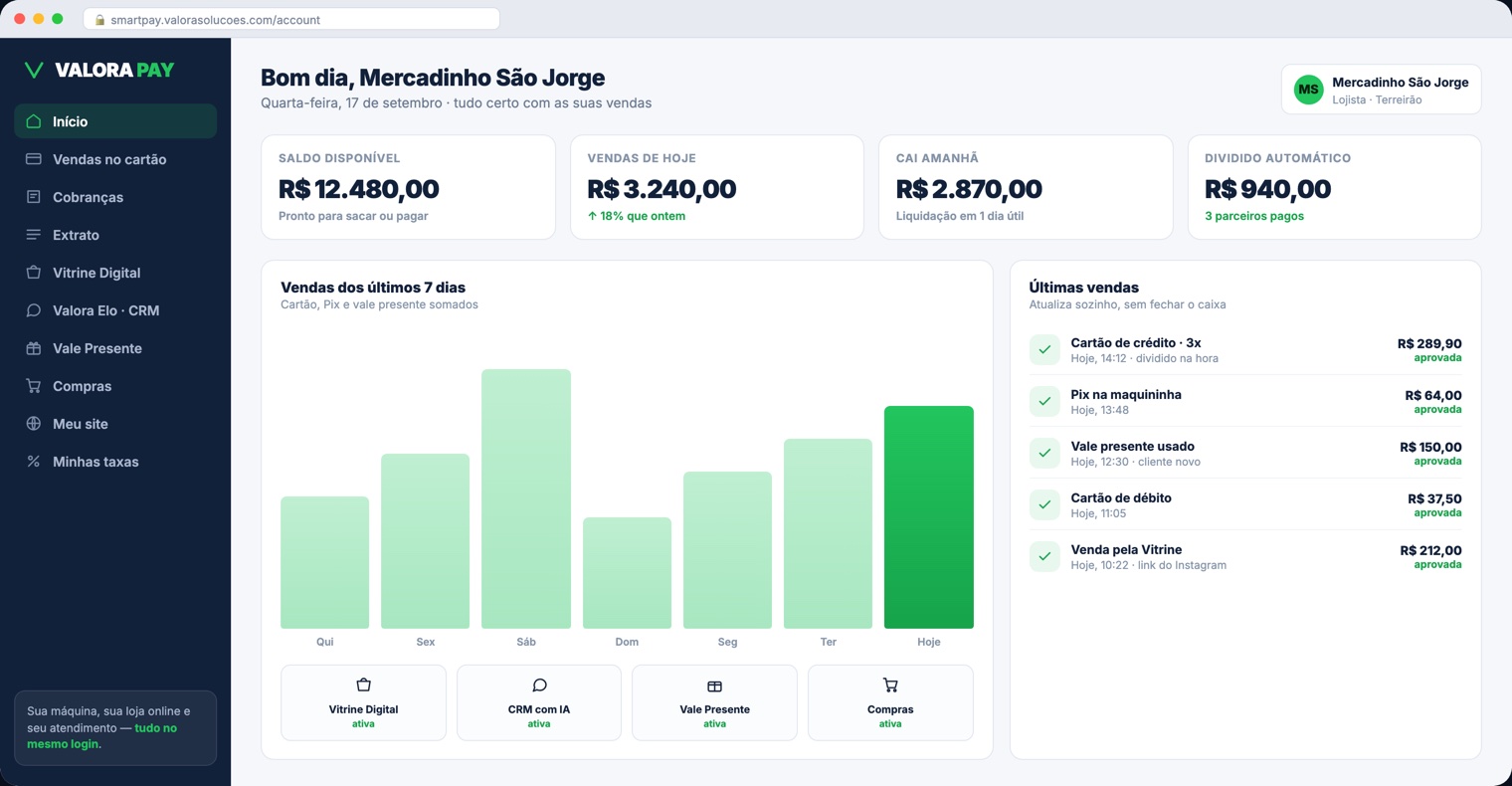Open the Minhas taxas percent icon
The width and height of the screenshot is (1512, 786).
33,462
